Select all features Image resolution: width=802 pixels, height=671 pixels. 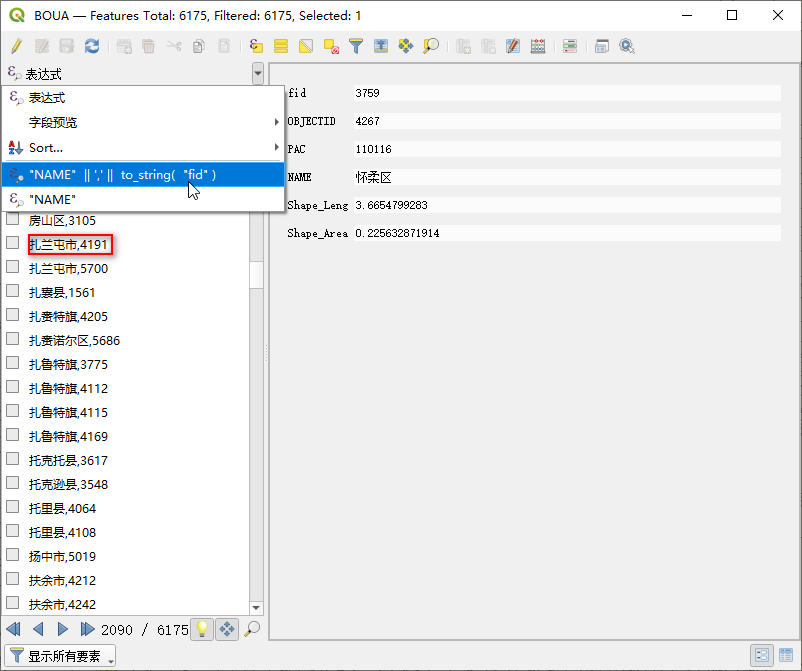pyautogui.click(x=281, y=46)
